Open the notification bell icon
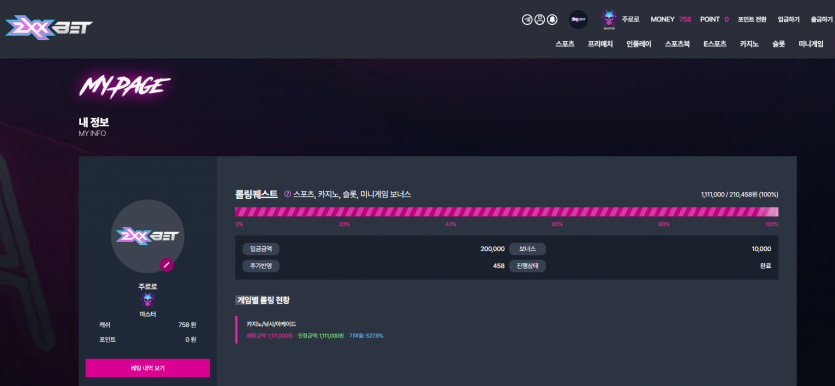The height and width of the screenshot is (386, 835). coord(552,19)
